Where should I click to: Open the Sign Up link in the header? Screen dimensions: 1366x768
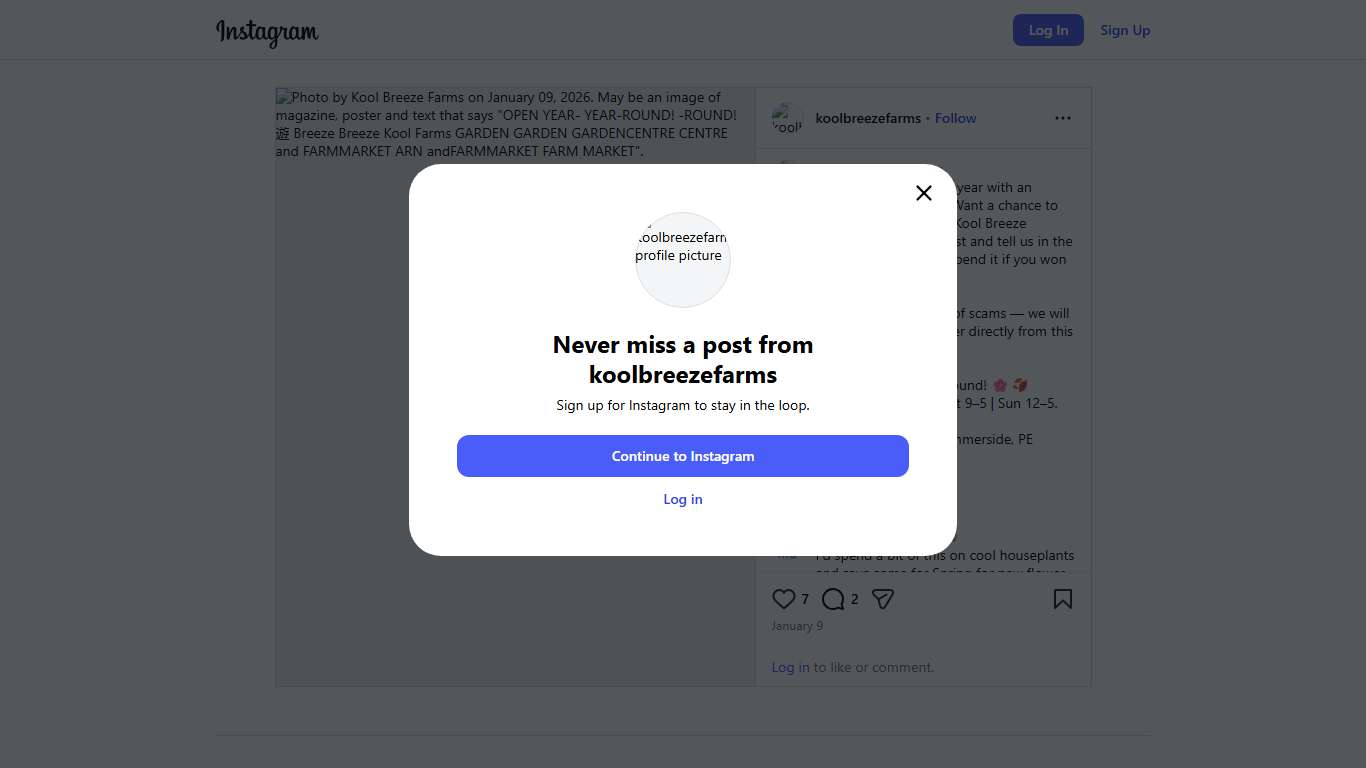pyautogui.click(x=1125, y=30)
